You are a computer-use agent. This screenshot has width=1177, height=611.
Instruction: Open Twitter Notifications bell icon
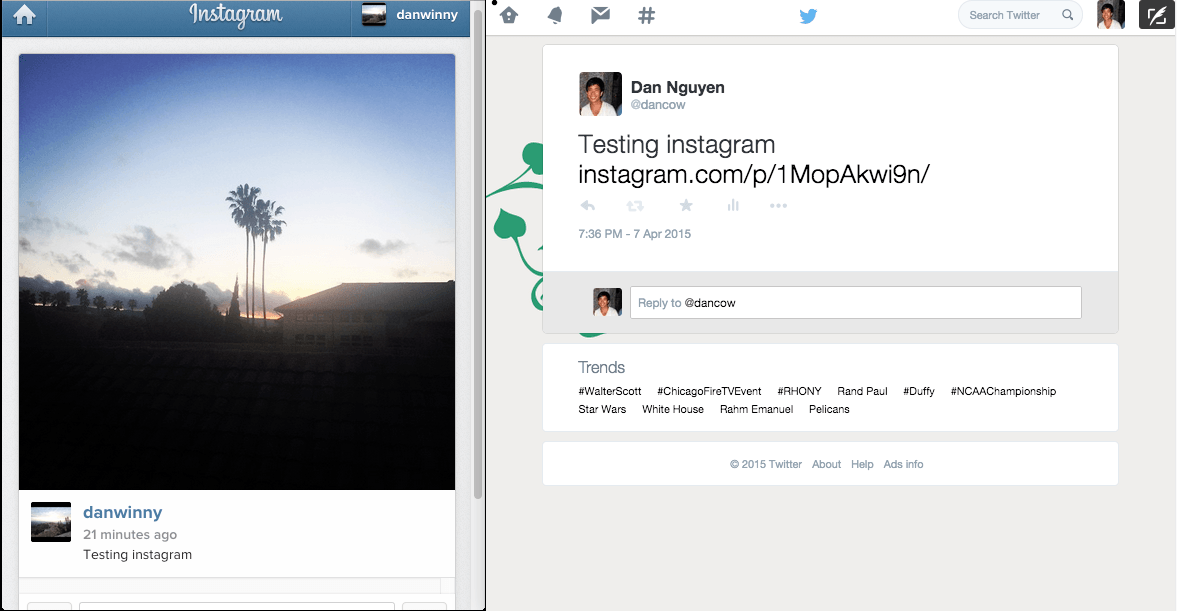tap(555, 15)
